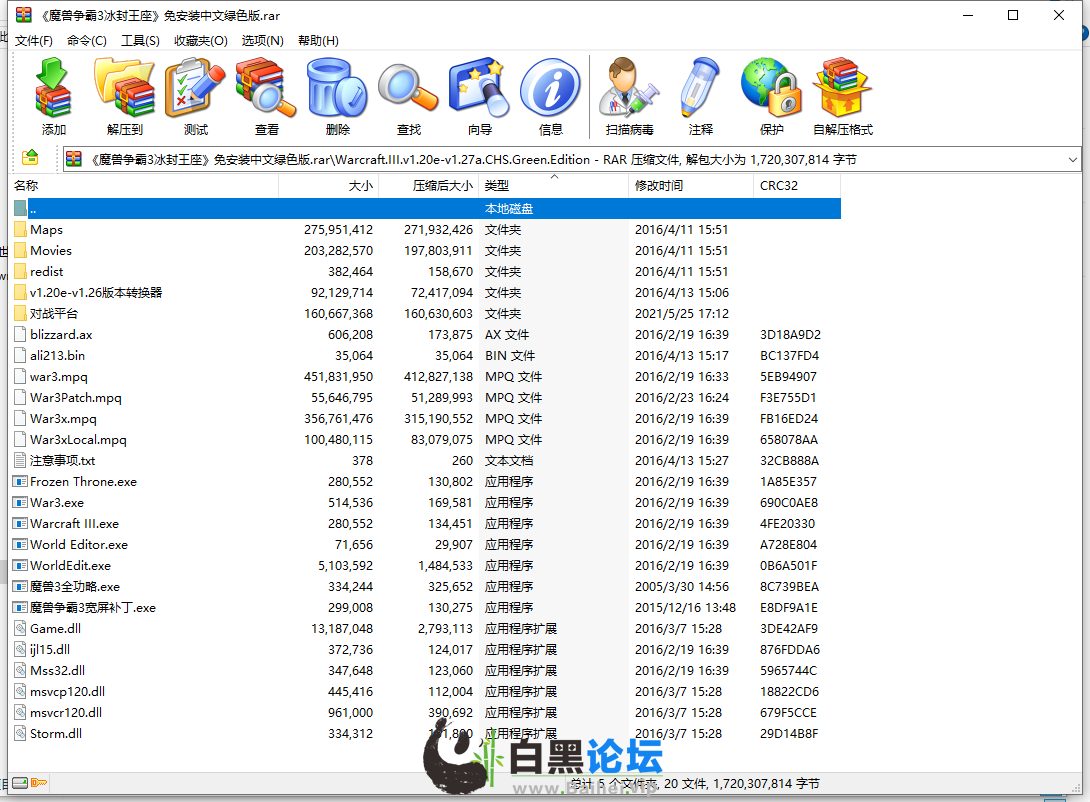The image size is (1090, 802).
Task: Select the Maps folder icon
Action: [x=20, y=229]
